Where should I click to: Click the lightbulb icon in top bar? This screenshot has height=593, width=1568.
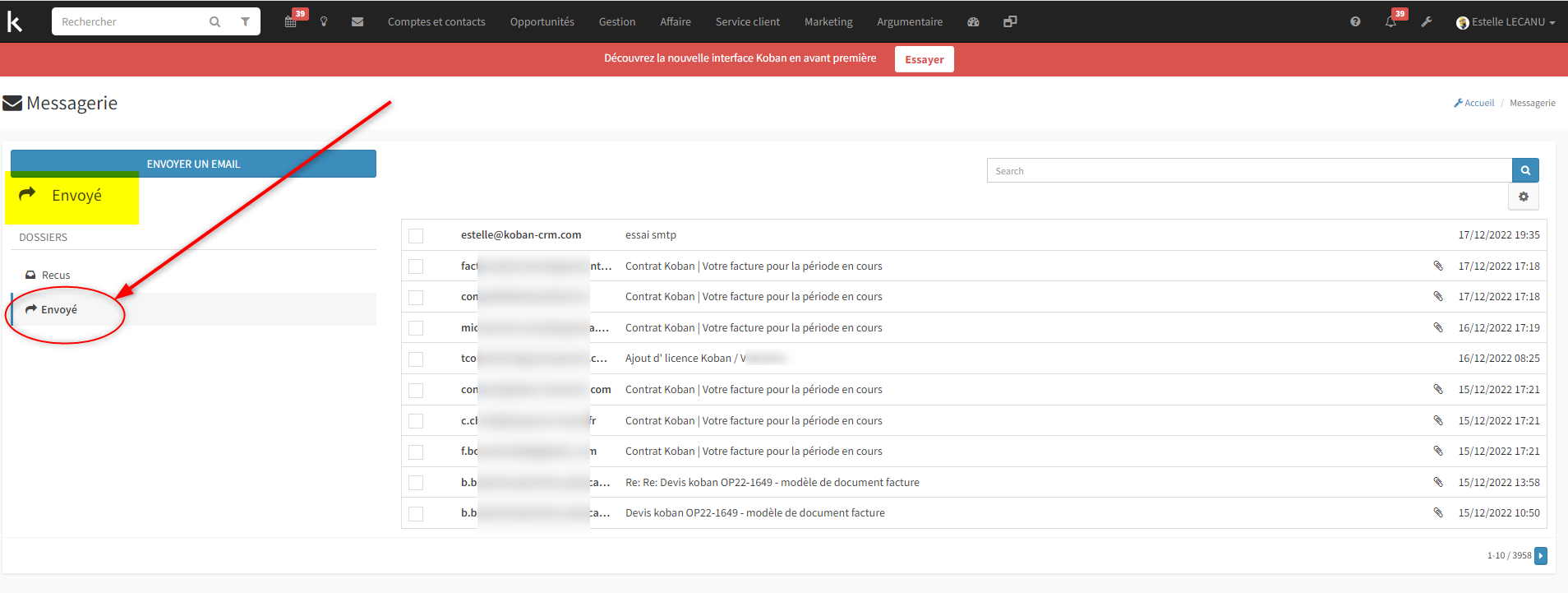point(324,22)
